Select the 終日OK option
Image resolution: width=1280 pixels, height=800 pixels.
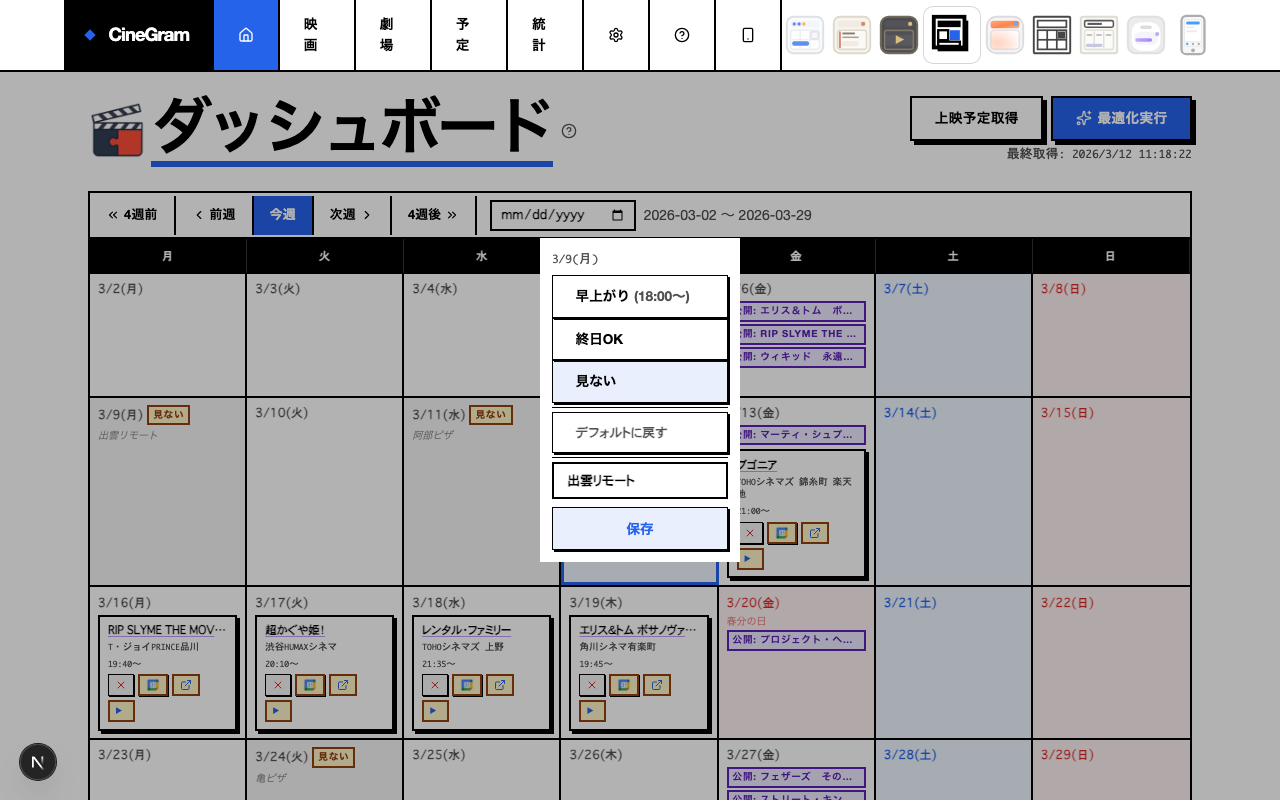click(640, 339)
